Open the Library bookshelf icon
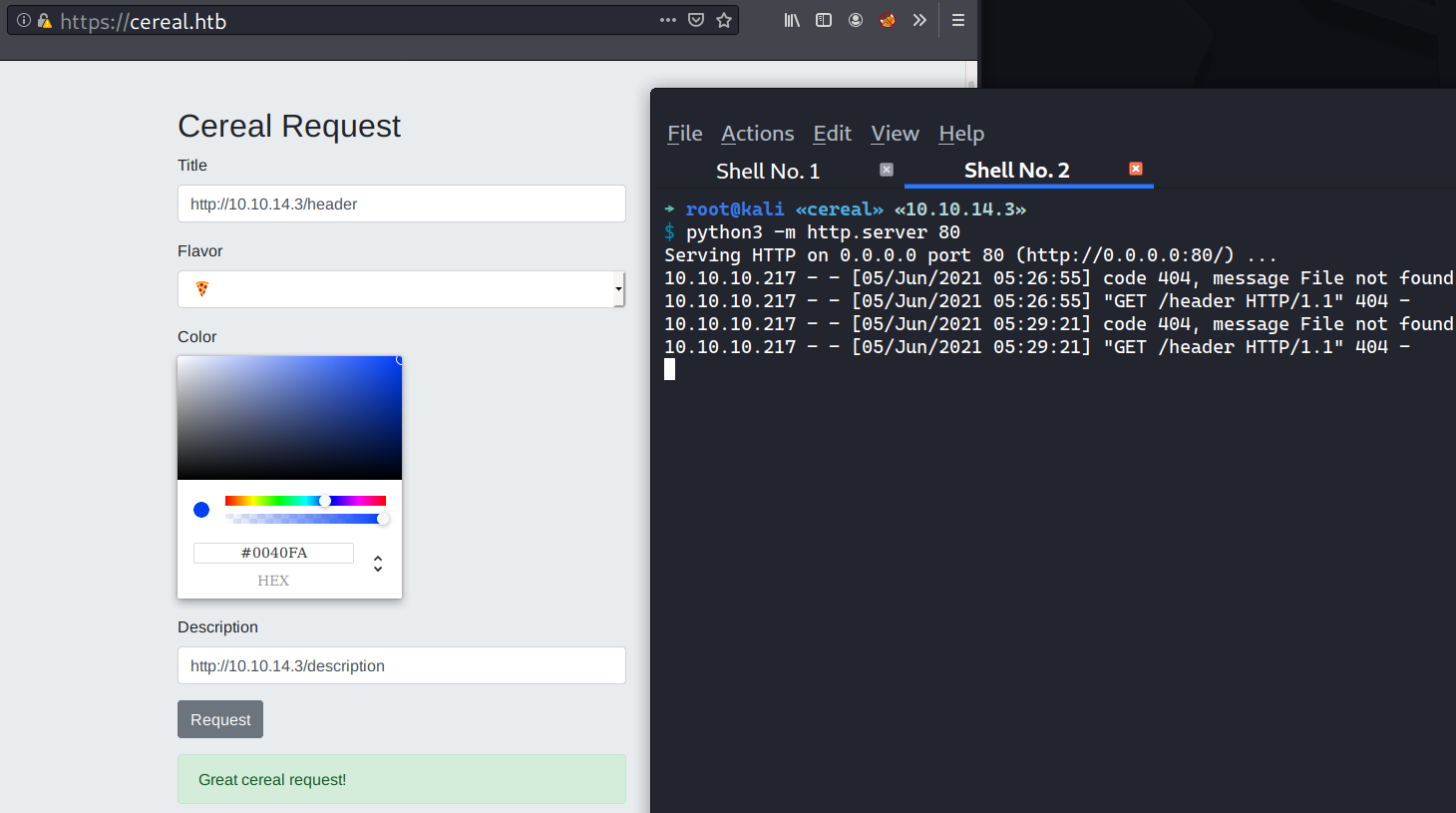Screen dimensions: 1456x813 click(x=792, y=20)
